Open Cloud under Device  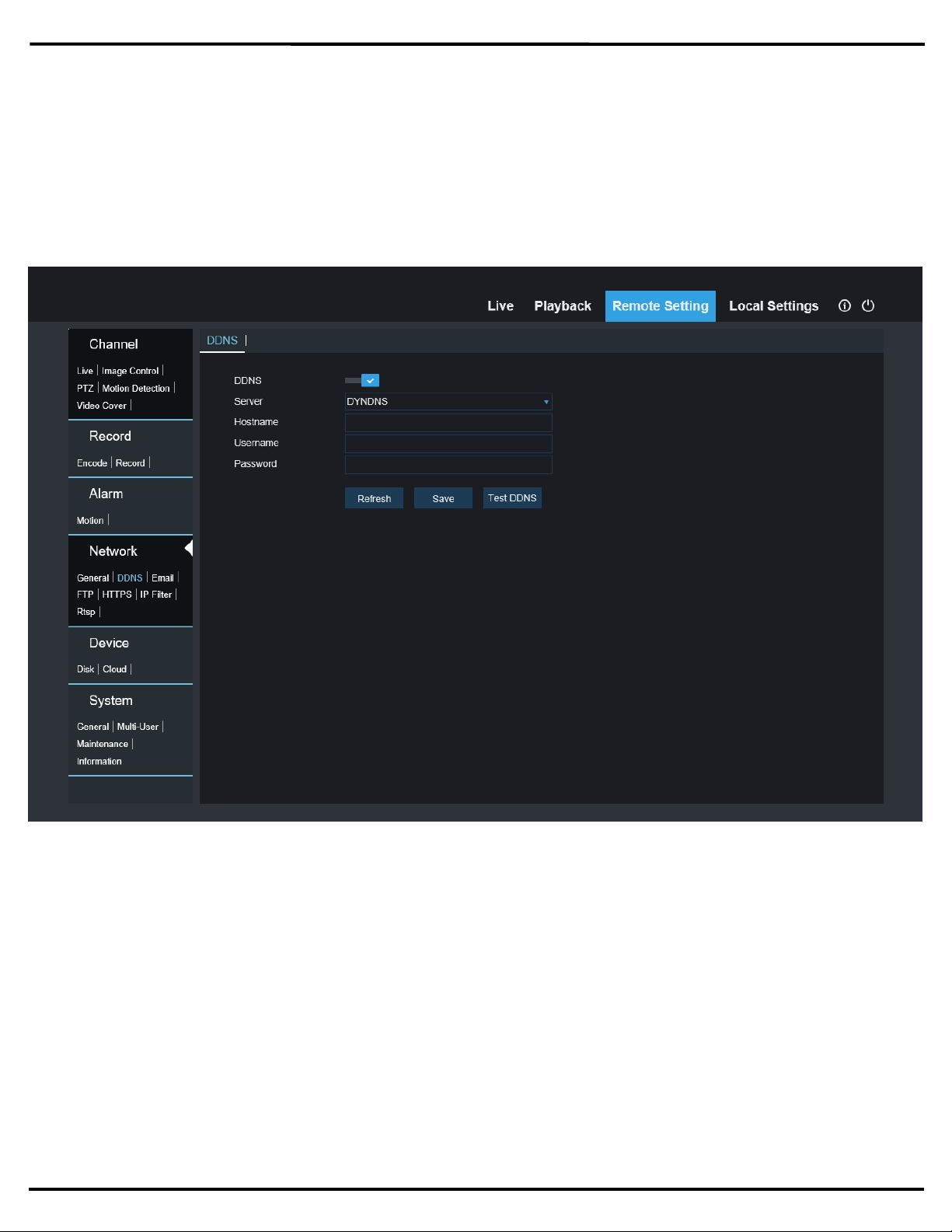point(115,669)
